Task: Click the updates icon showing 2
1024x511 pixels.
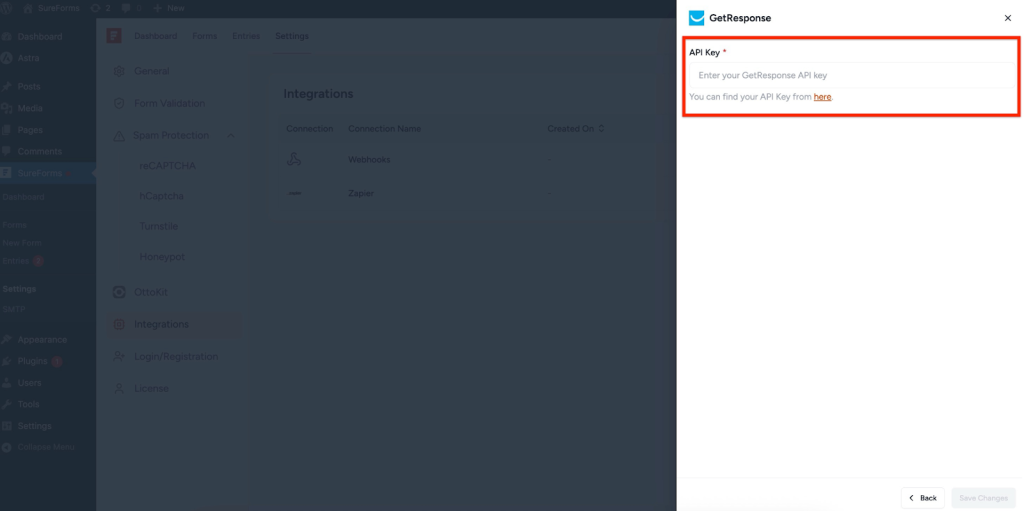Action: [100, 8]
